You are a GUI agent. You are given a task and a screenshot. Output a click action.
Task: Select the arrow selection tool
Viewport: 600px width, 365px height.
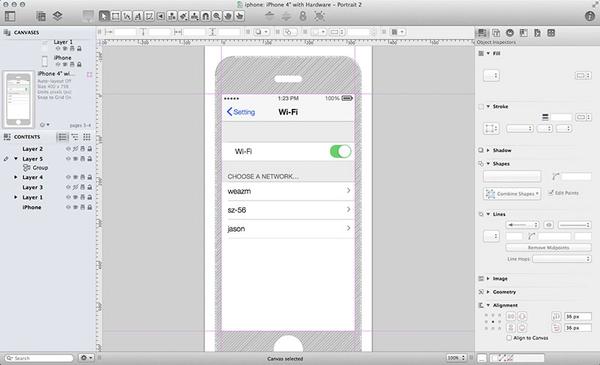point(104,16)
